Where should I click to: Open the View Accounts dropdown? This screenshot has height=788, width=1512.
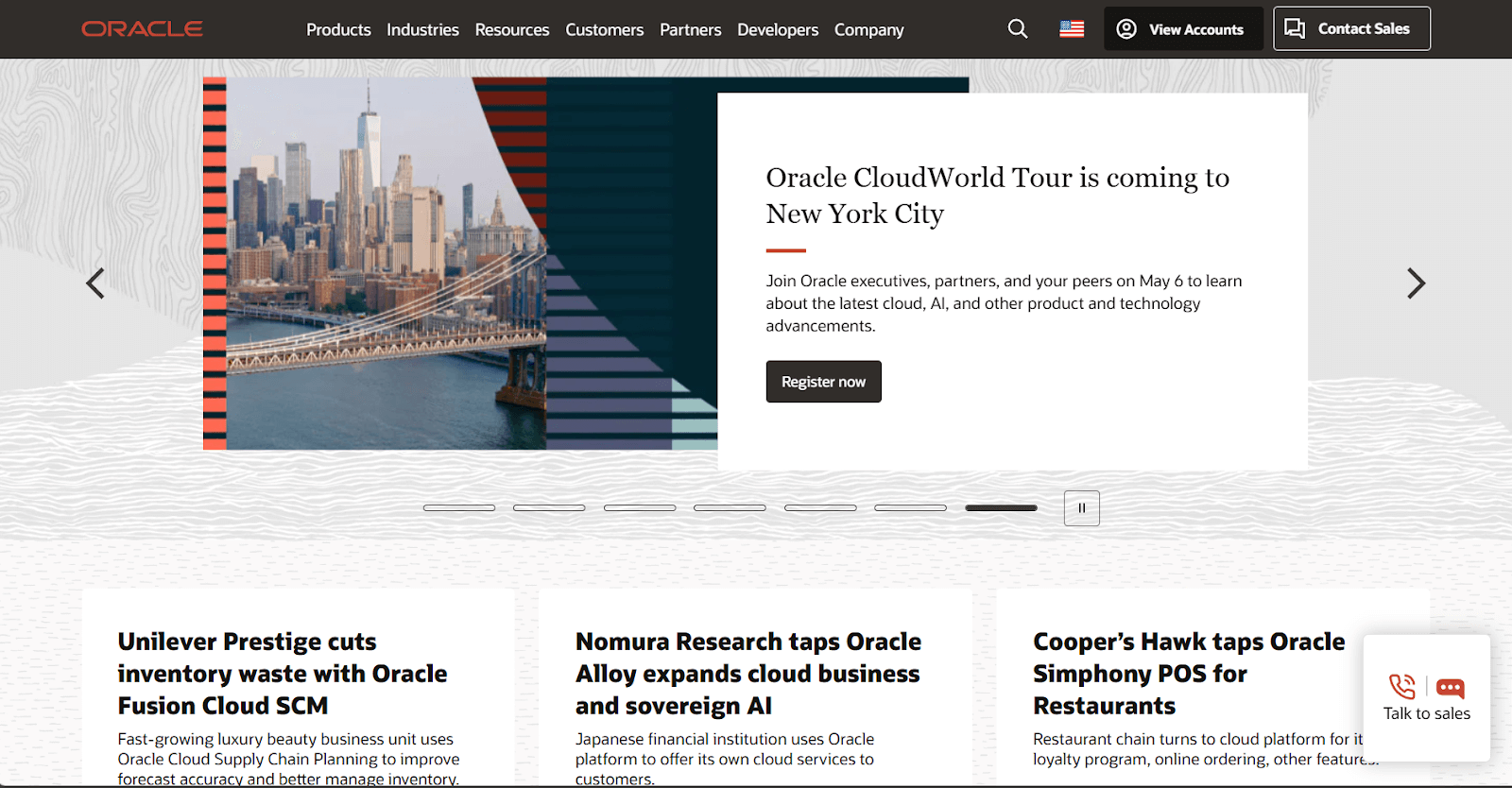tap(1182, 29)
